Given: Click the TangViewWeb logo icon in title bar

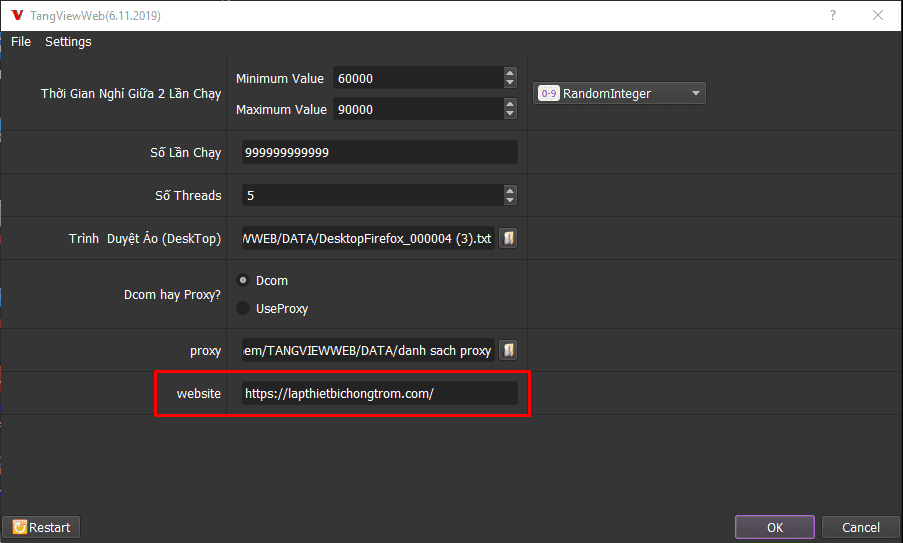Looking at the screenshot, I should [x=16, y=16].
